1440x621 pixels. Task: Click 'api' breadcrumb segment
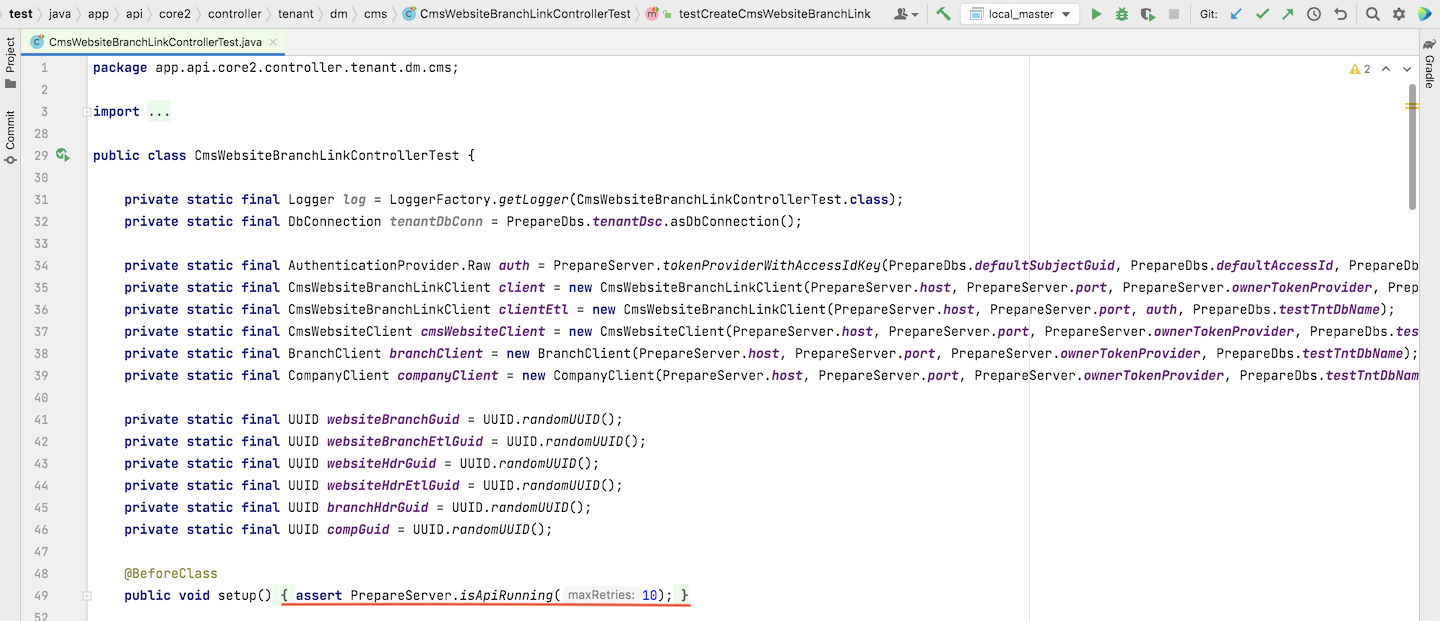click(134, 14)
